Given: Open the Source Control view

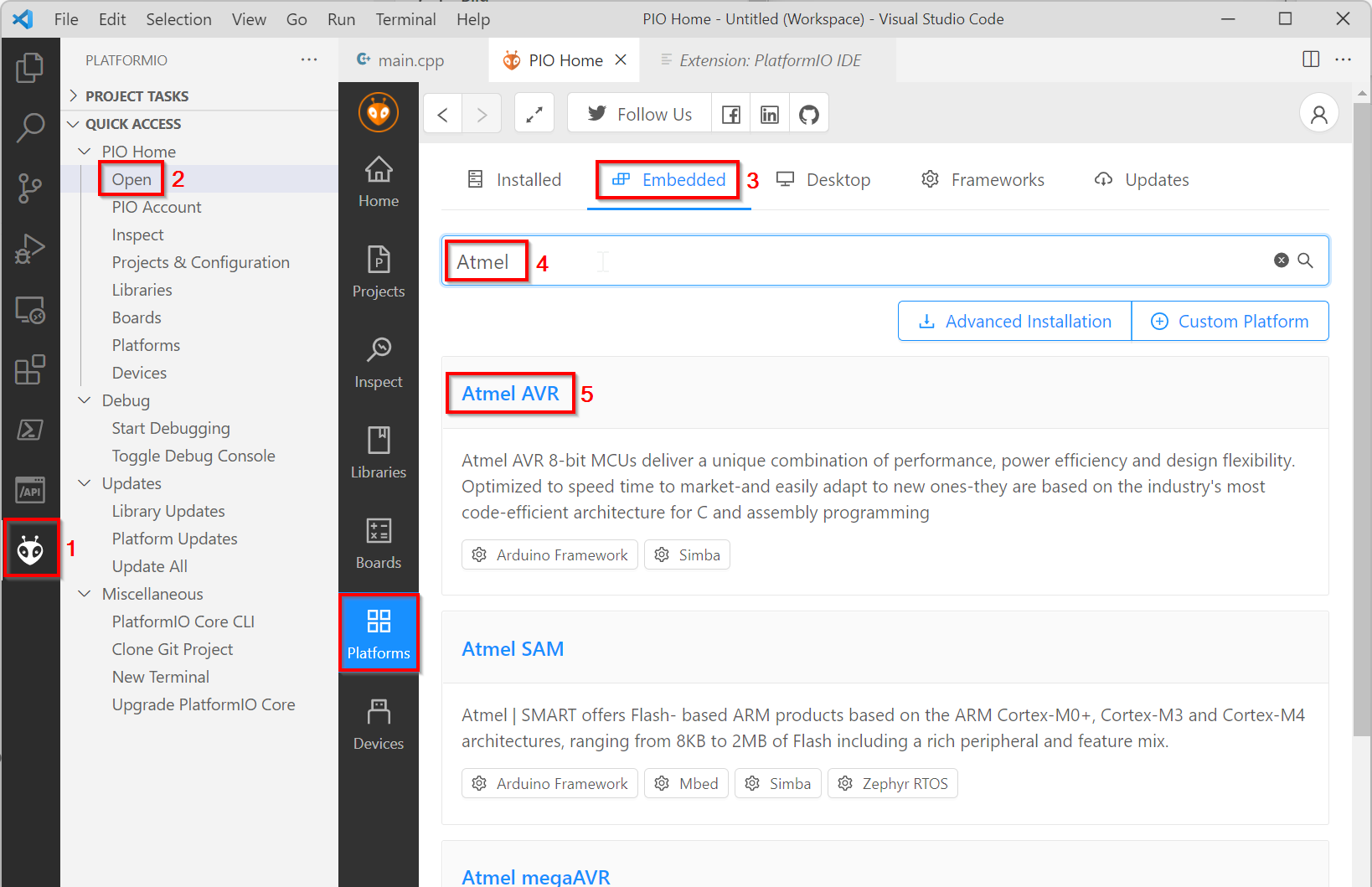Looking at the screenshot, I should tap(30, 188).
